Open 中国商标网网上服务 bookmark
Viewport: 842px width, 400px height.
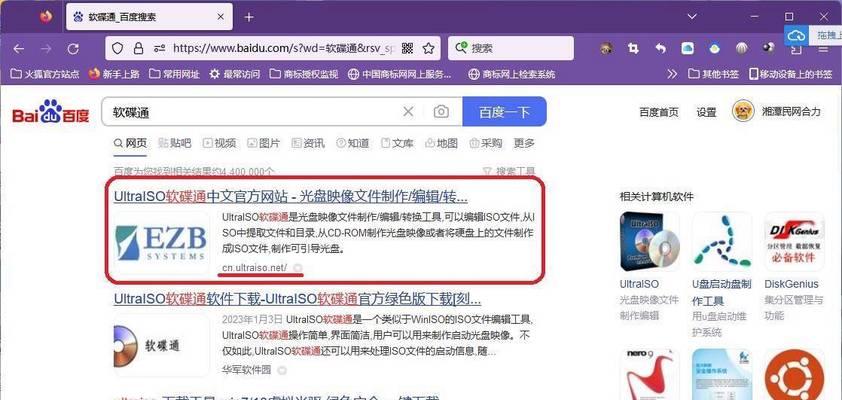[400, 74]
